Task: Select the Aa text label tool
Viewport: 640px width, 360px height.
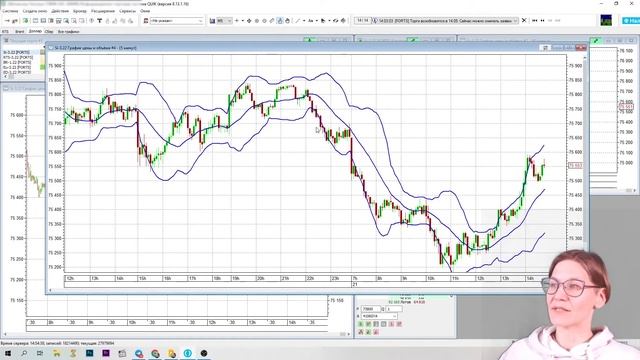Action: coord(311,21)
